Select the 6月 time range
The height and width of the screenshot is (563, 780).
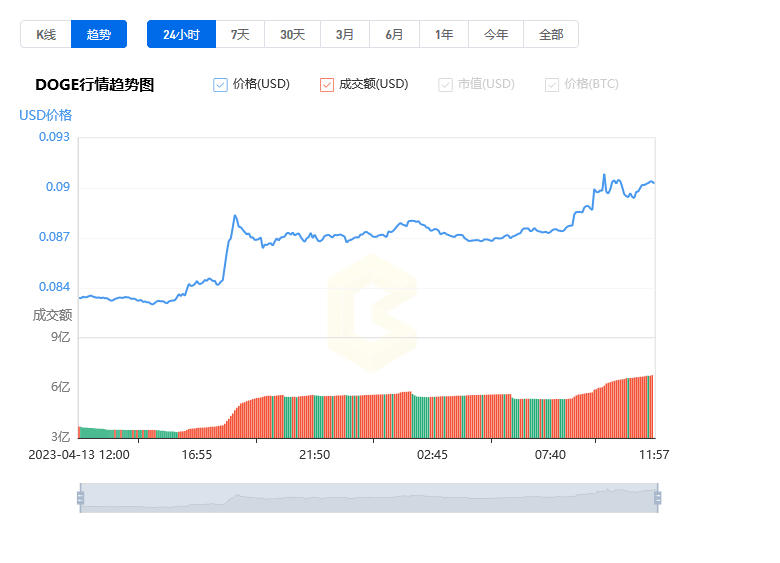(x=395, y=35)
